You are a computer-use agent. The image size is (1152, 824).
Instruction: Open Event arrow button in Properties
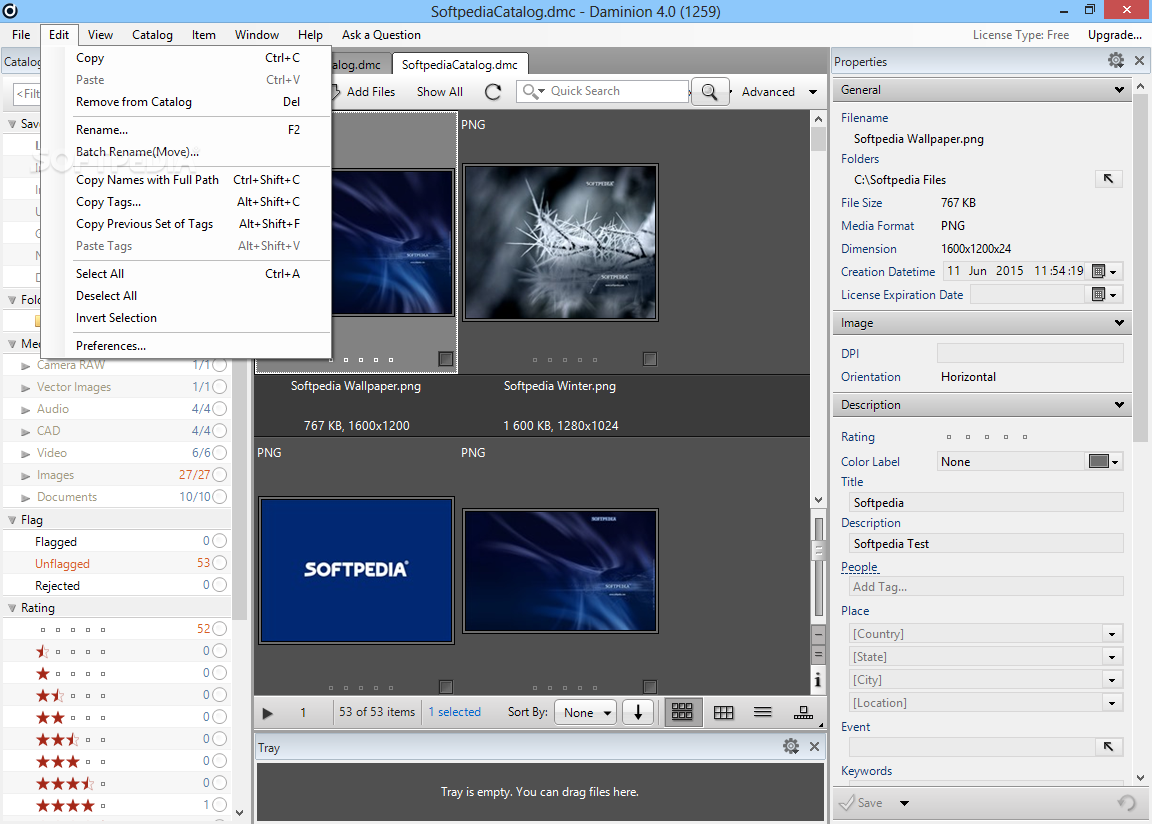(x=1108, y=747)
